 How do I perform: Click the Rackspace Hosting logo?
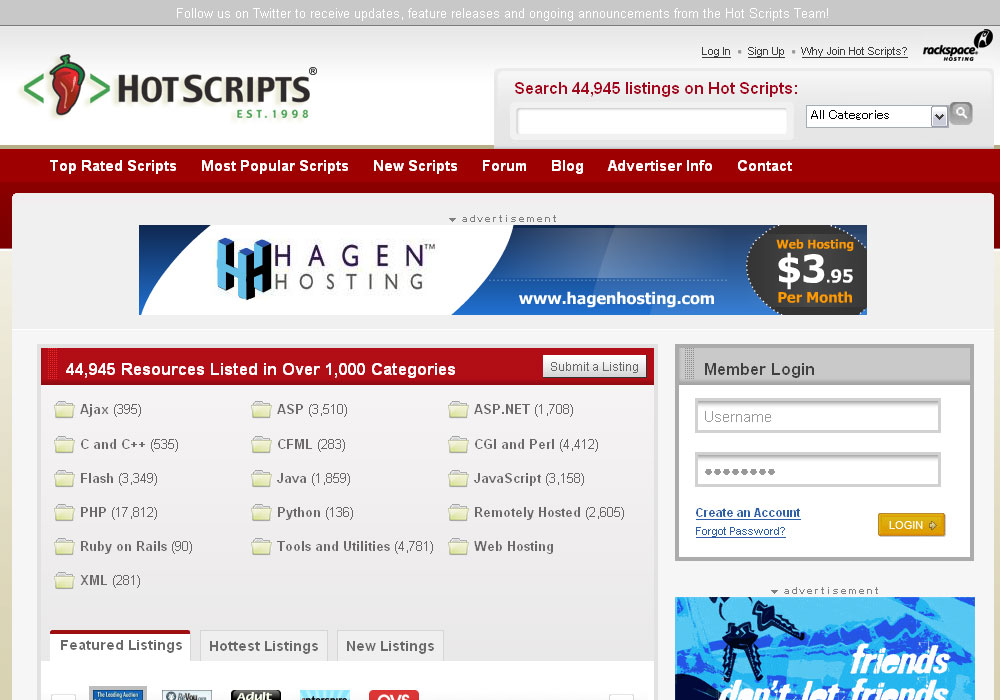[x=957, y=46]
